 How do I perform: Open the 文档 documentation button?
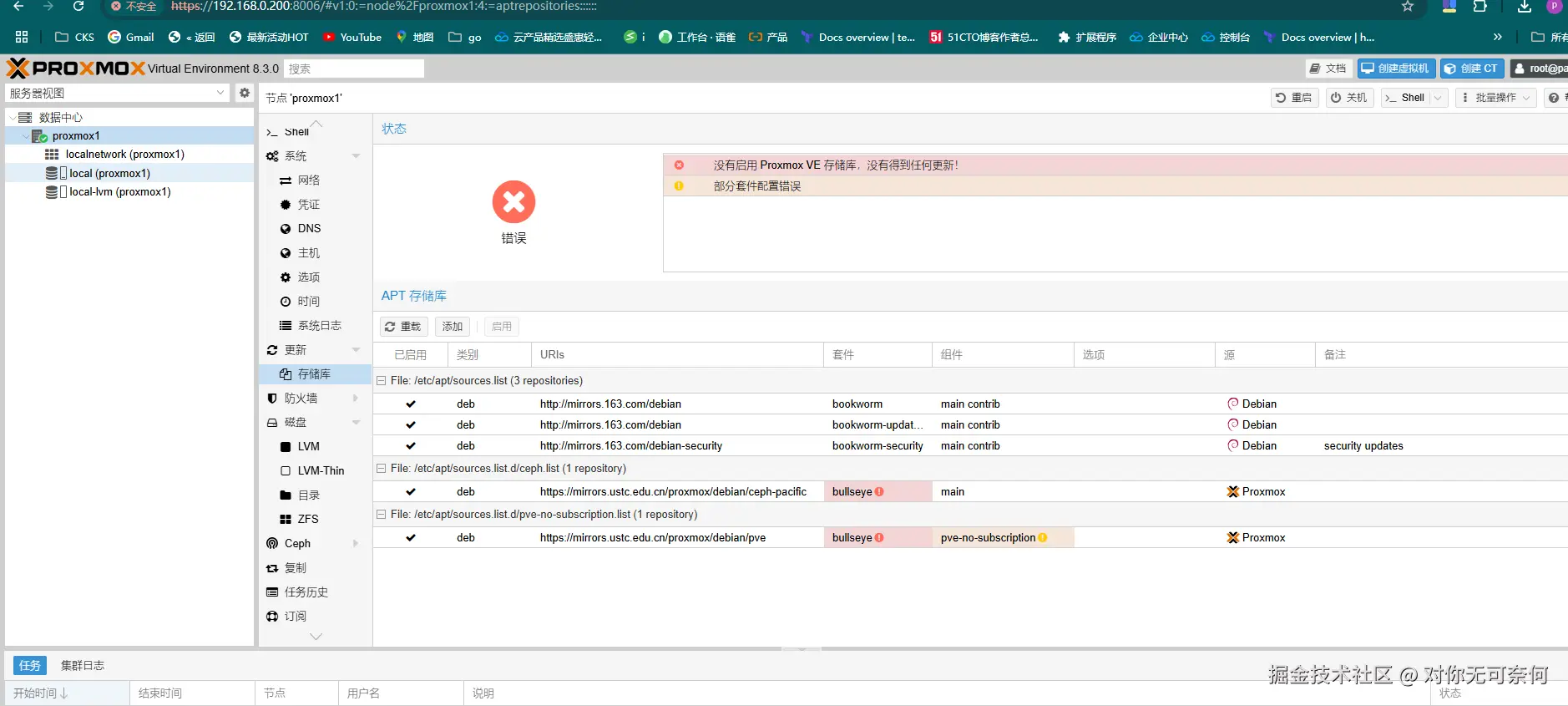coord(1328,69)
